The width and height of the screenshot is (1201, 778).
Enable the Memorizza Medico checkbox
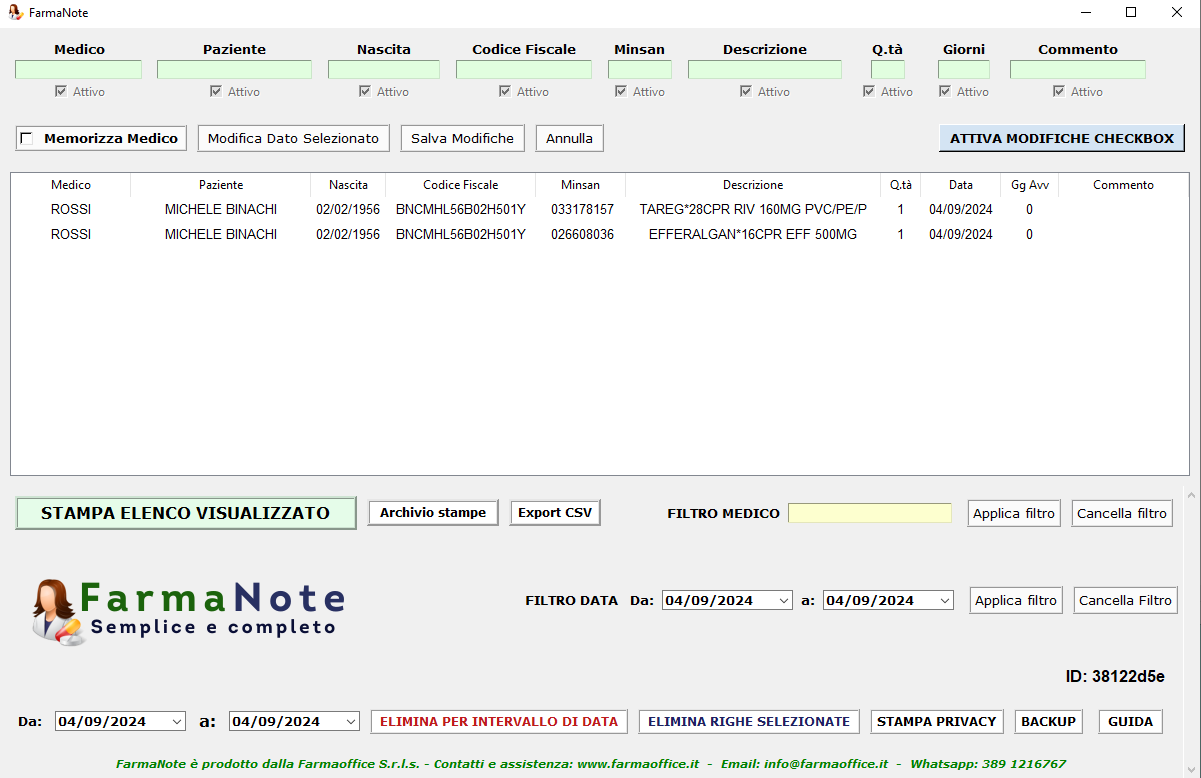click(27, 139)
